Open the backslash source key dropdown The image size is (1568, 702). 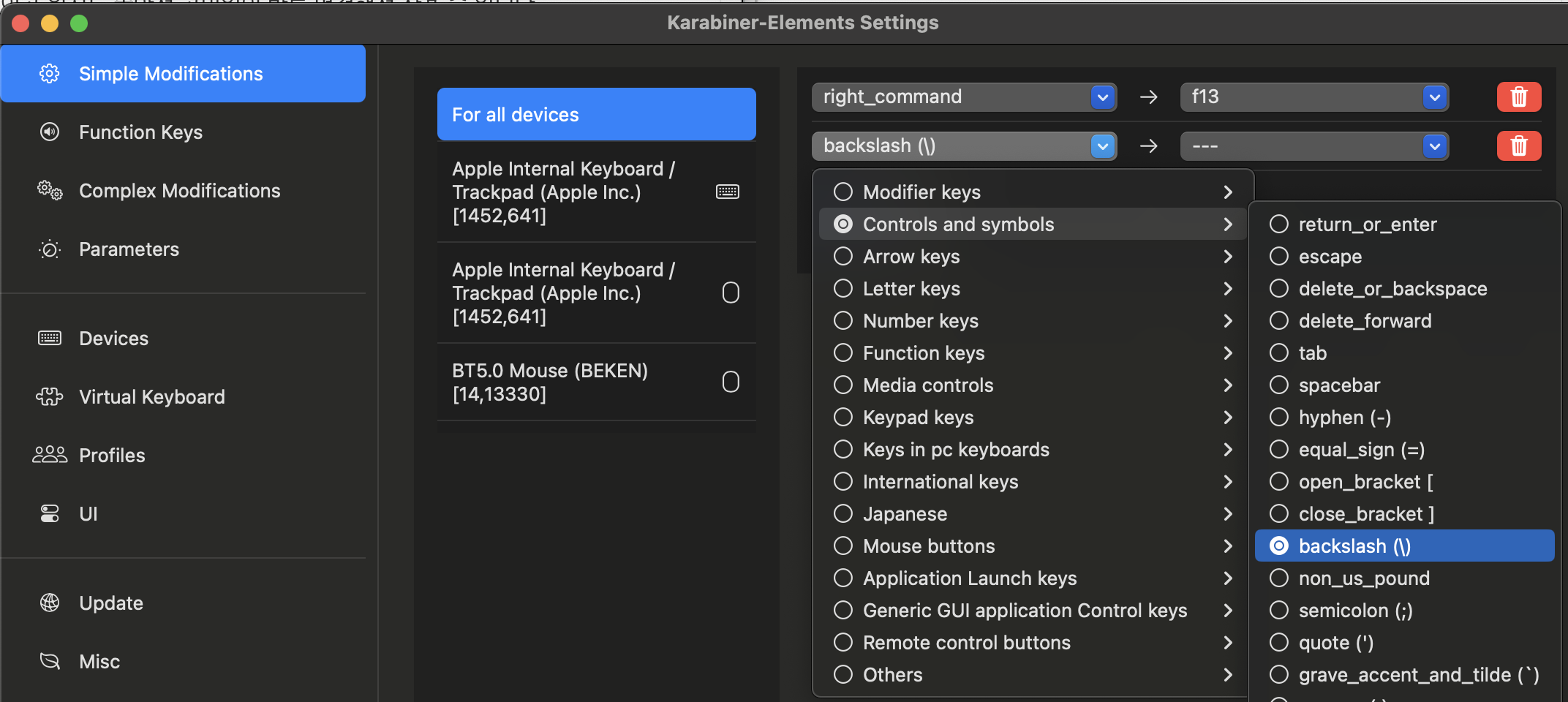coord(964,146)
